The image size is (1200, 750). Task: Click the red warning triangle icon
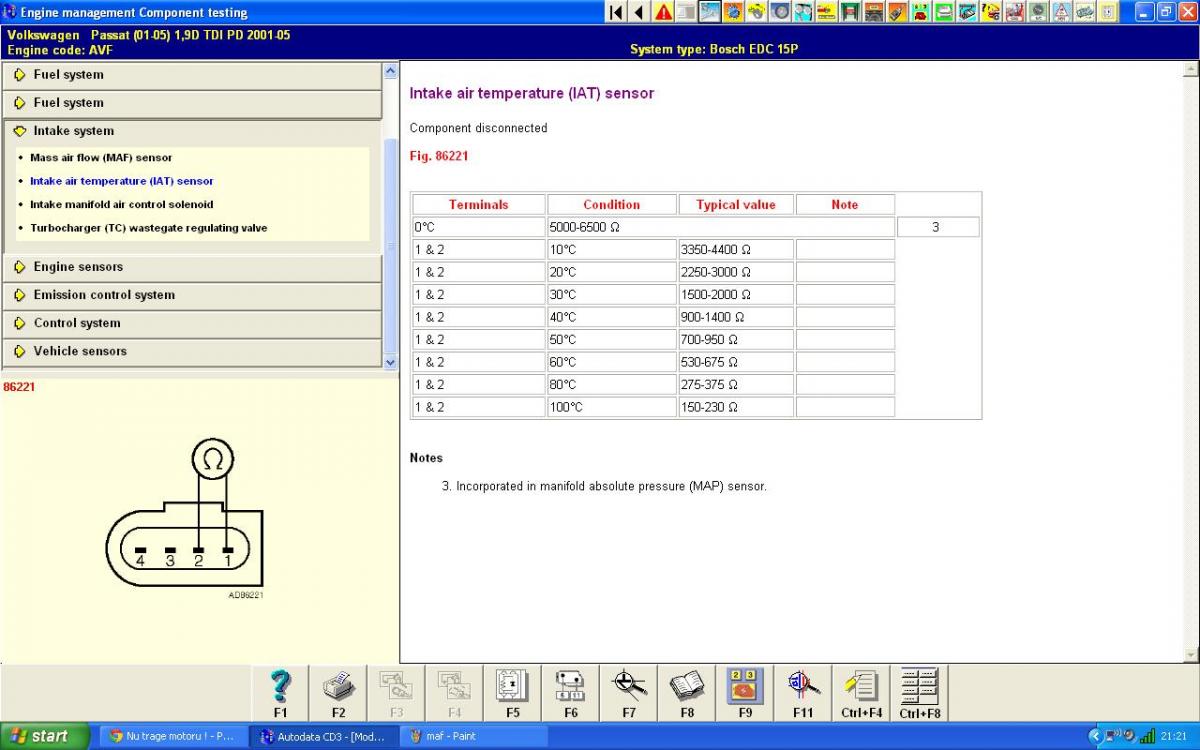pos(663,12)
